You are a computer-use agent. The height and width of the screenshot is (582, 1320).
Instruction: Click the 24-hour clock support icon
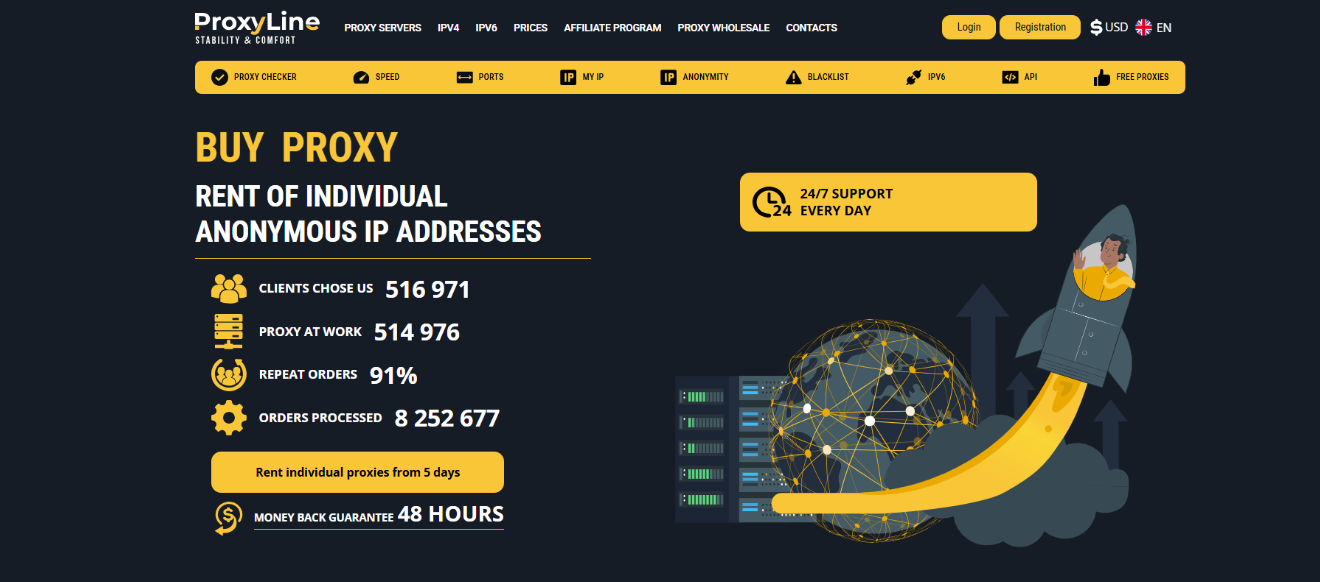pos(772,202)
